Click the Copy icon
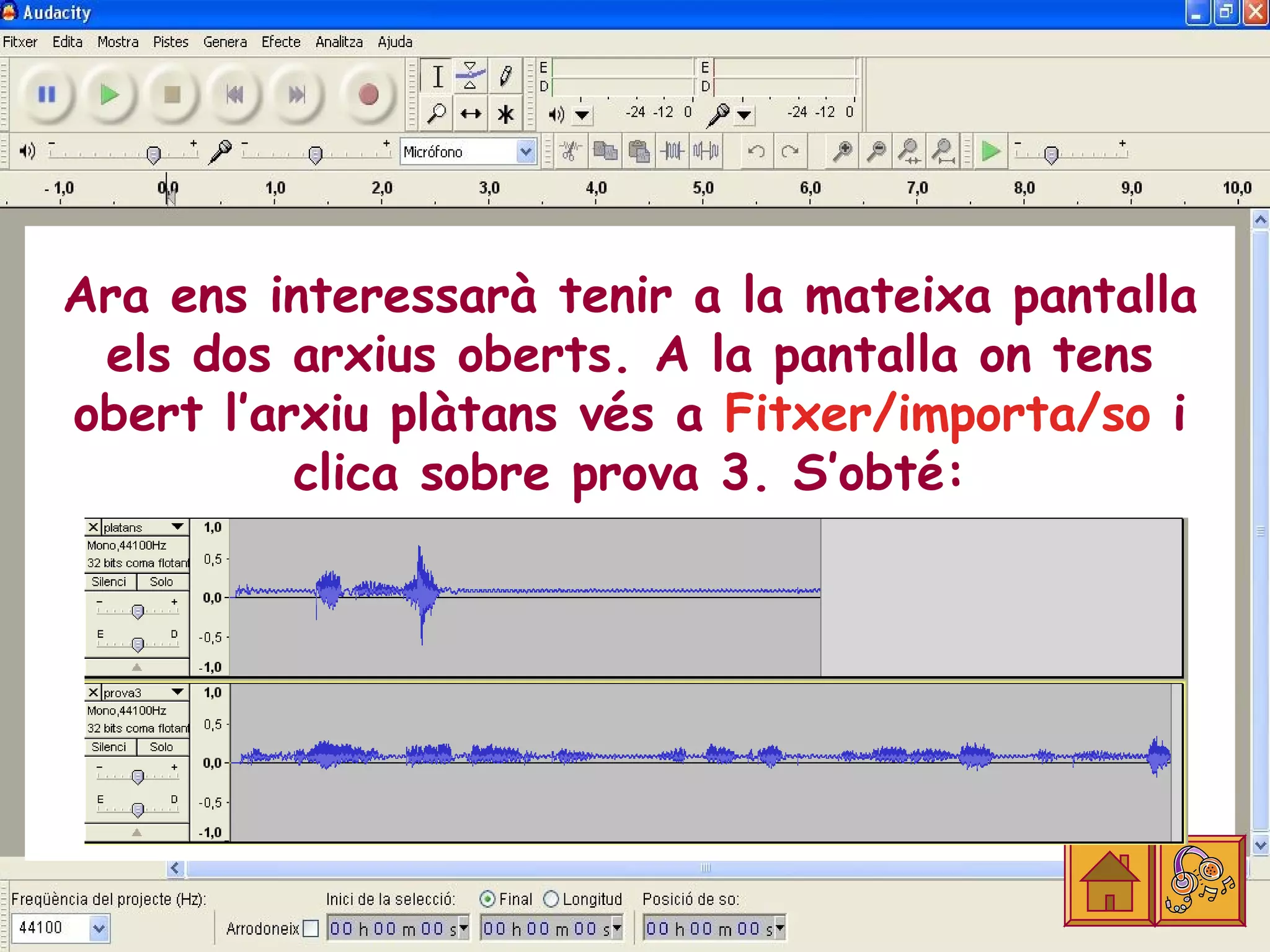Image resolution: width=1270 pixels, height=952 pixels. pyautogui.click(x=605, y=151)
